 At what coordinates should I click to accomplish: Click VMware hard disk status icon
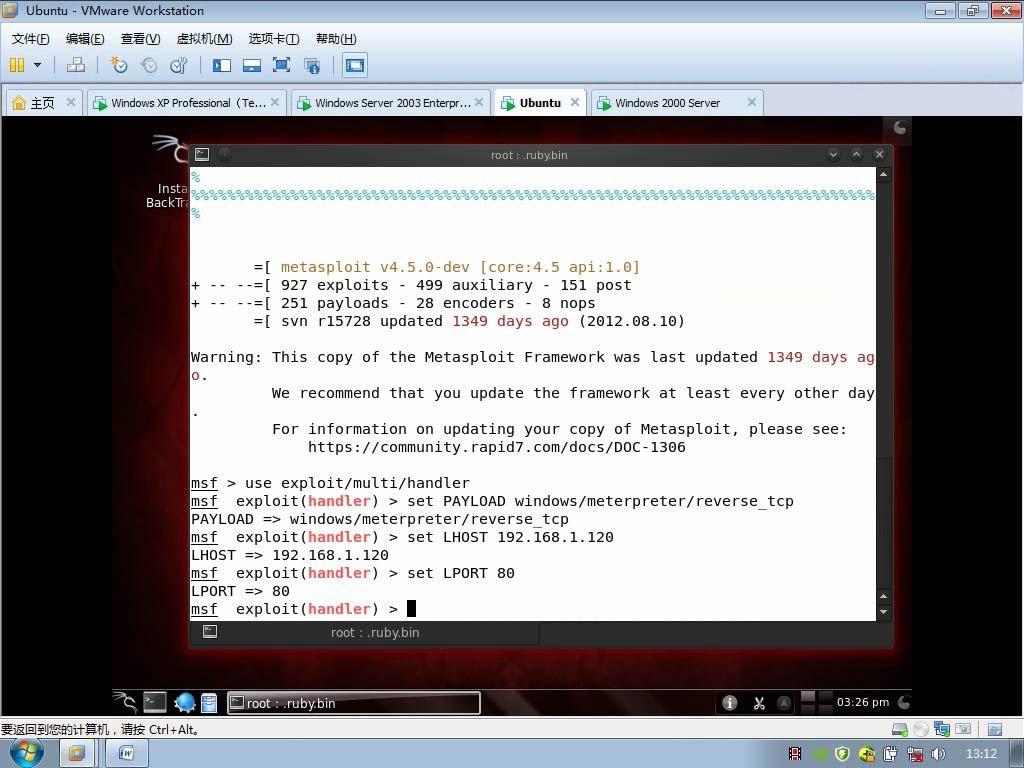pyautogui.click(x=900, y=729)
